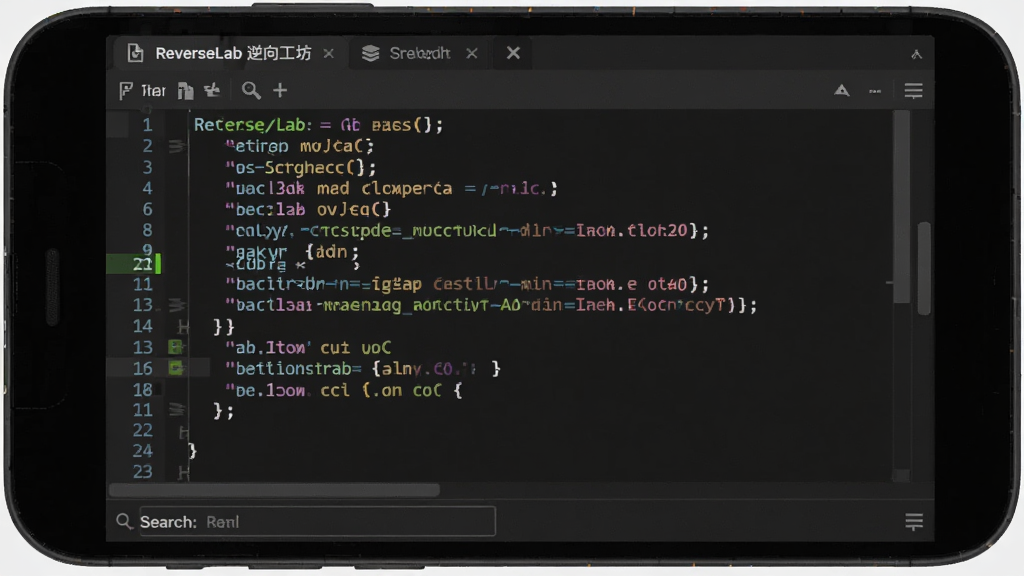The height and width of the screenshot is (576, 1024).
Task: Focus the Search input field
Action: click(x=317, y=522)
